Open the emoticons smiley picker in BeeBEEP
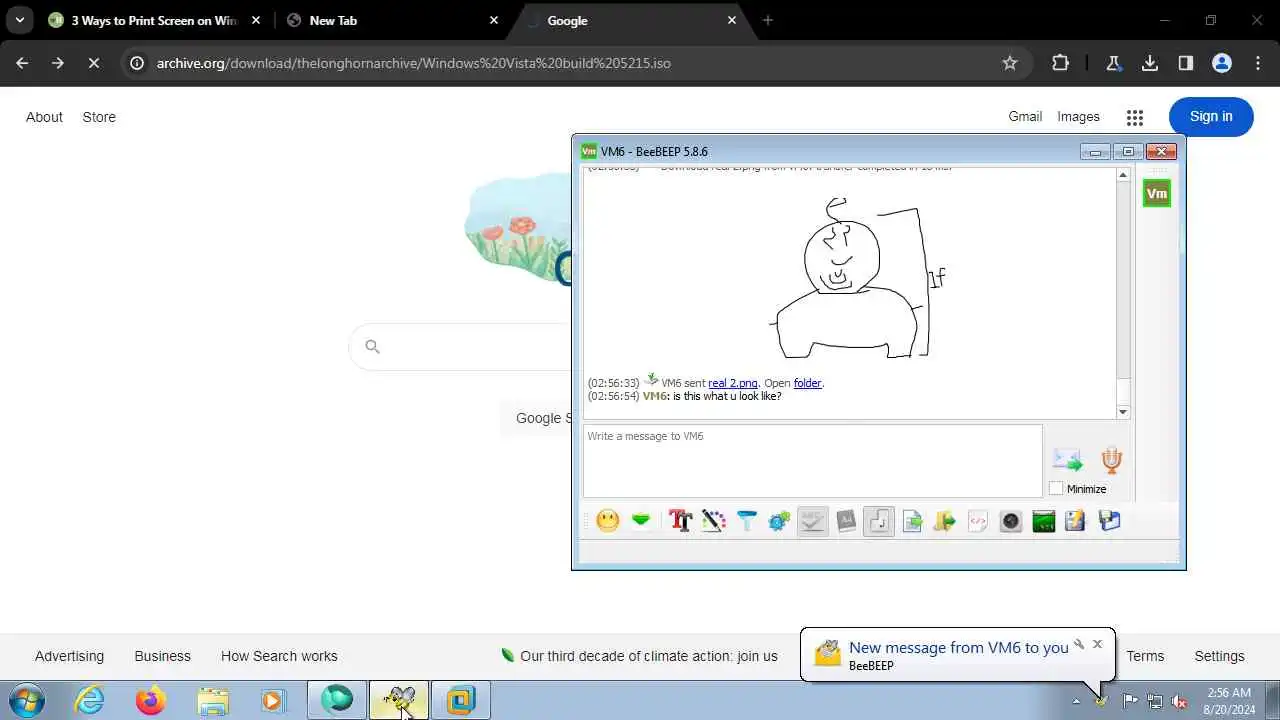Viewport: 1280px width, 720px height. coord(607,520)
